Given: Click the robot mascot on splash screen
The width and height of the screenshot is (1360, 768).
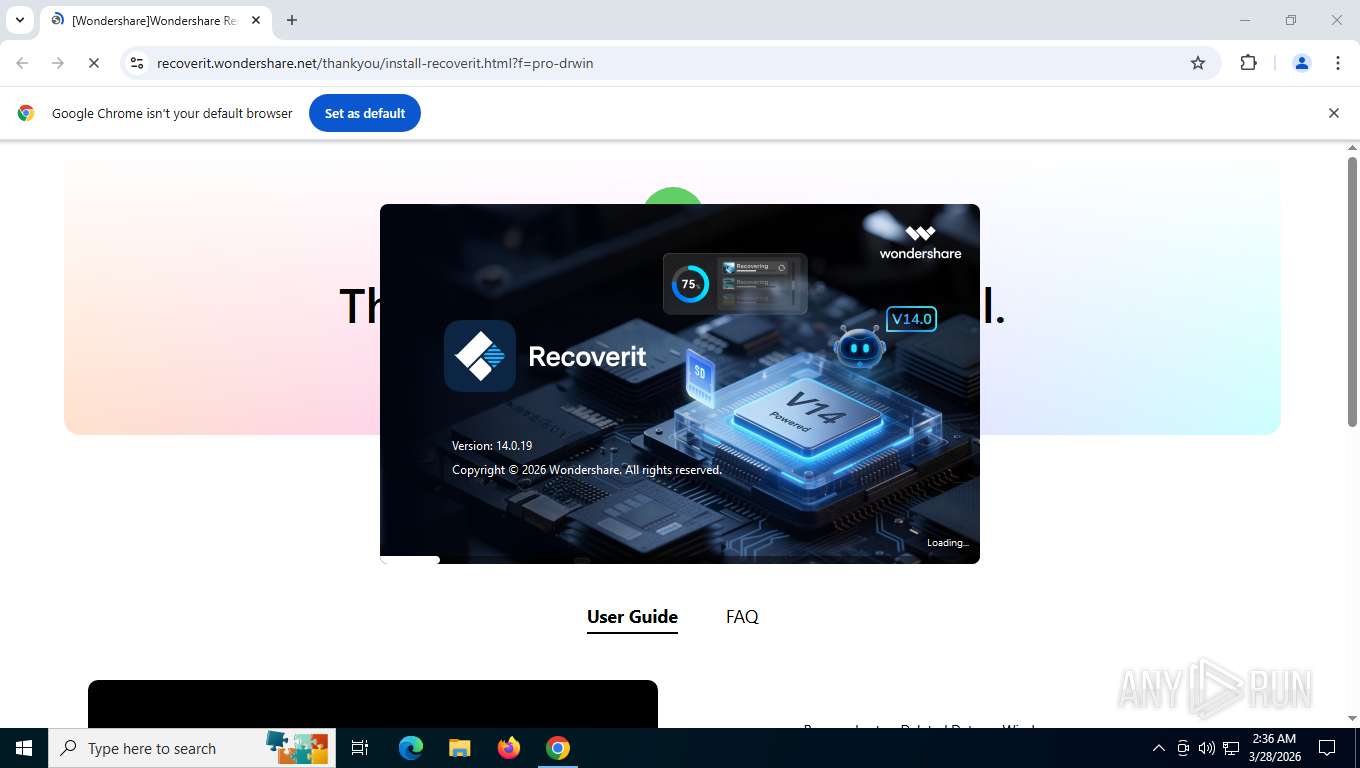Looking at the screenshot, I should tap(859, 347).
